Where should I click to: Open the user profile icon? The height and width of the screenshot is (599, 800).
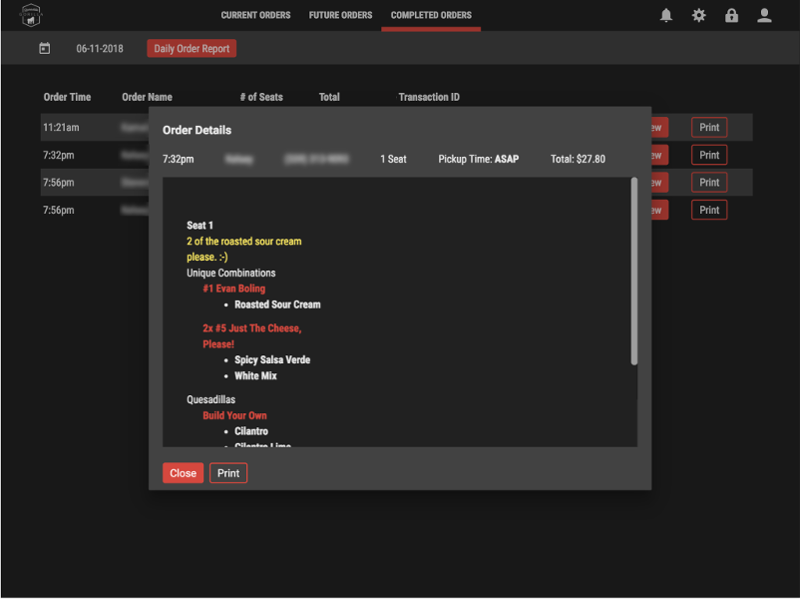click(x=764, y=15)
